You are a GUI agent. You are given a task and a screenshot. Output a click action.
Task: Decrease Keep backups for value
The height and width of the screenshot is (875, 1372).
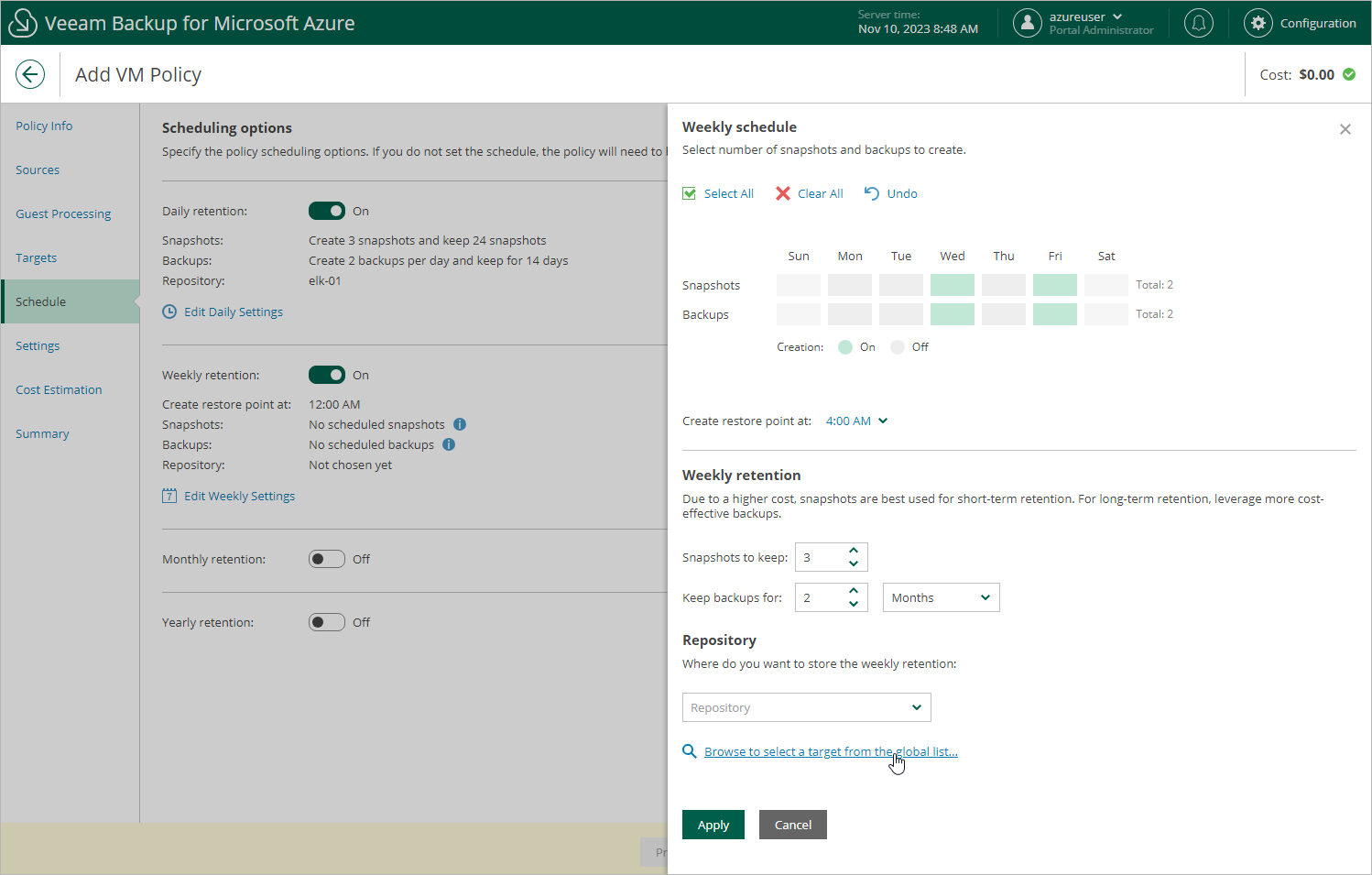(854, 604)
